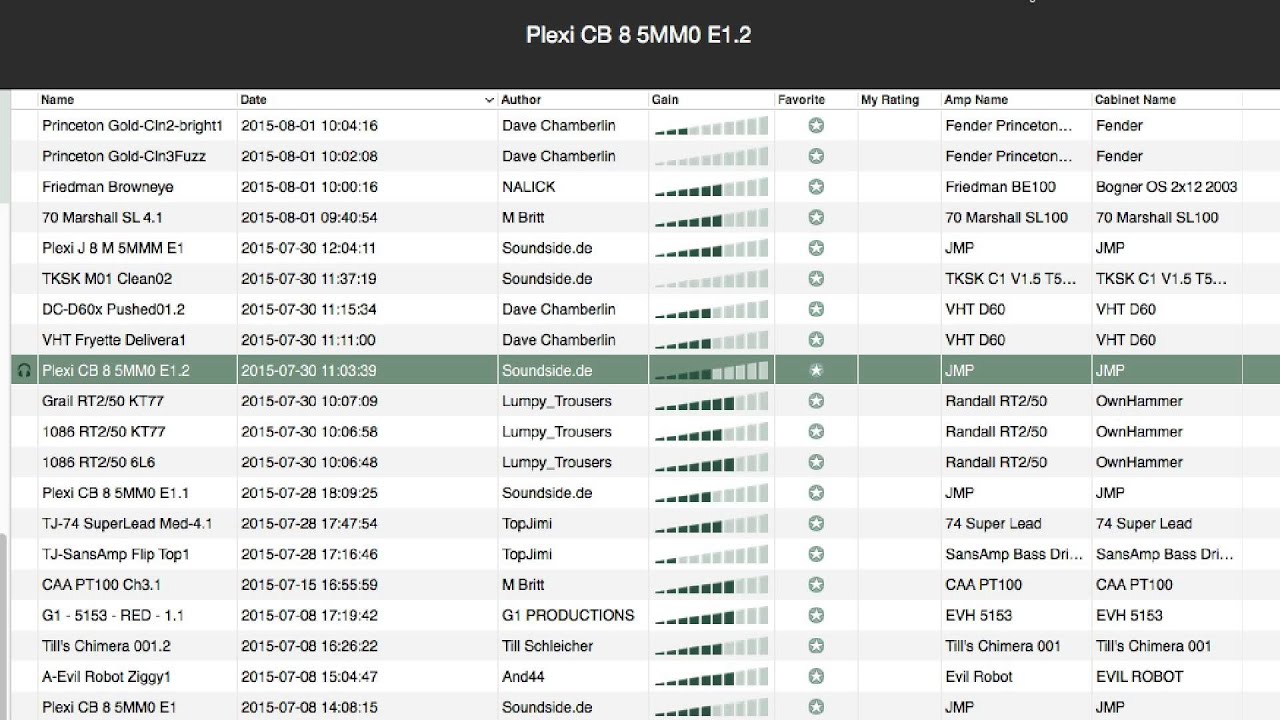Click favorite star icon for 70 Marshall SL 4.1
The height and width of the screenshot is (720, 1280).
point(816,218)
